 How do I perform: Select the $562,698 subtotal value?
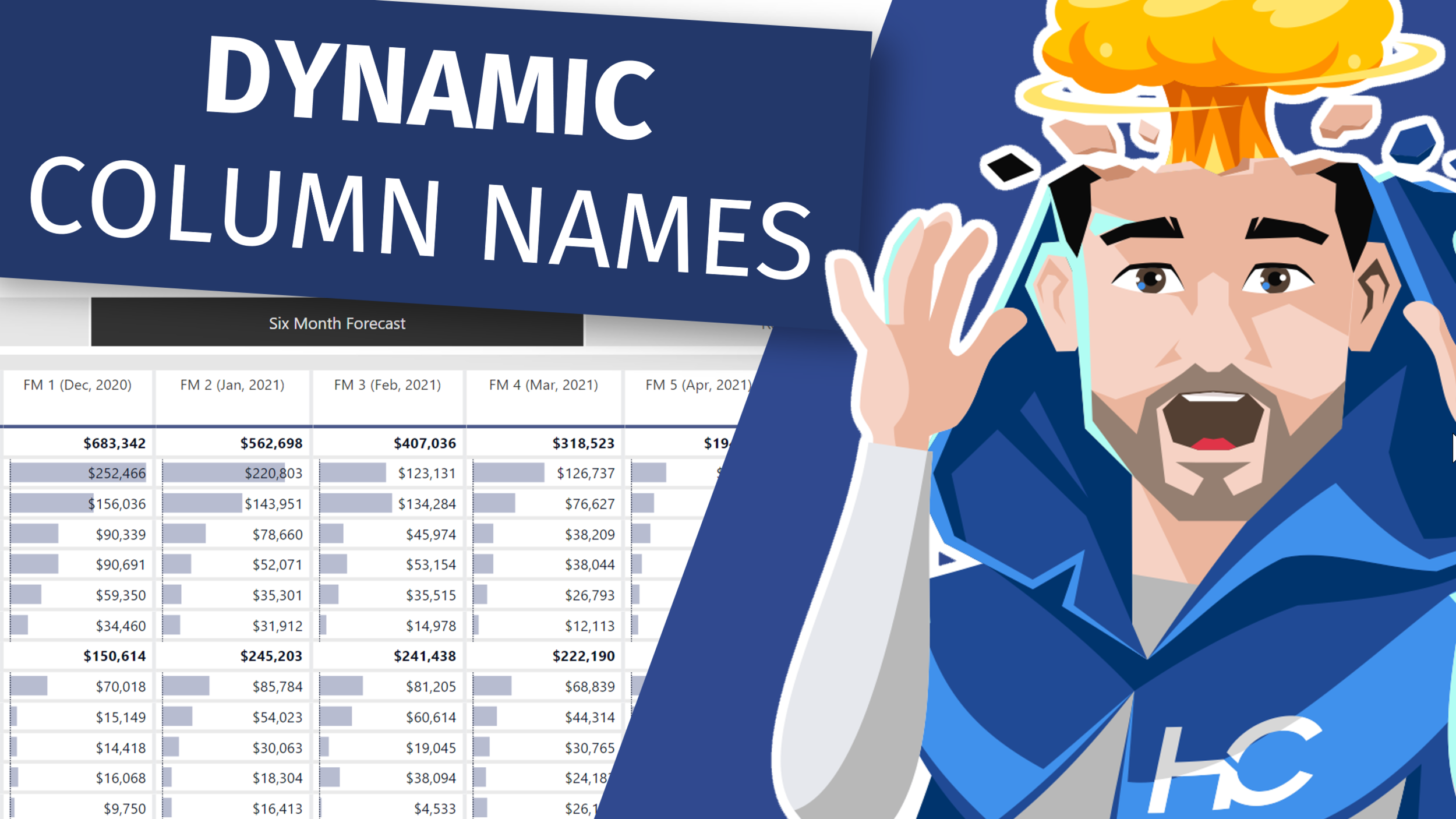(271, 443)
